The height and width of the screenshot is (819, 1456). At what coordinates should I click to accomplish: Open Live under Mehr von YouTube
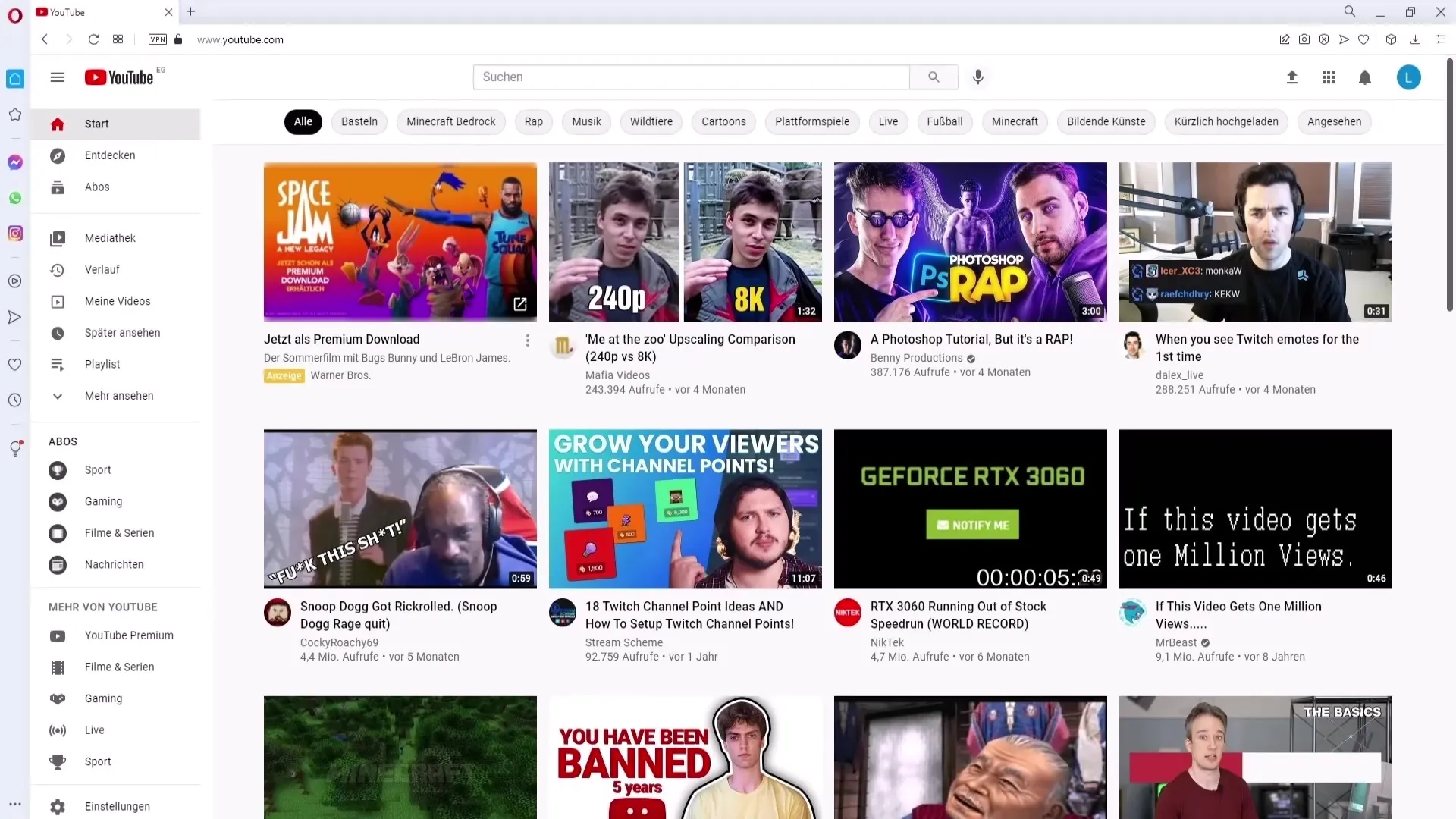point(115,730)
